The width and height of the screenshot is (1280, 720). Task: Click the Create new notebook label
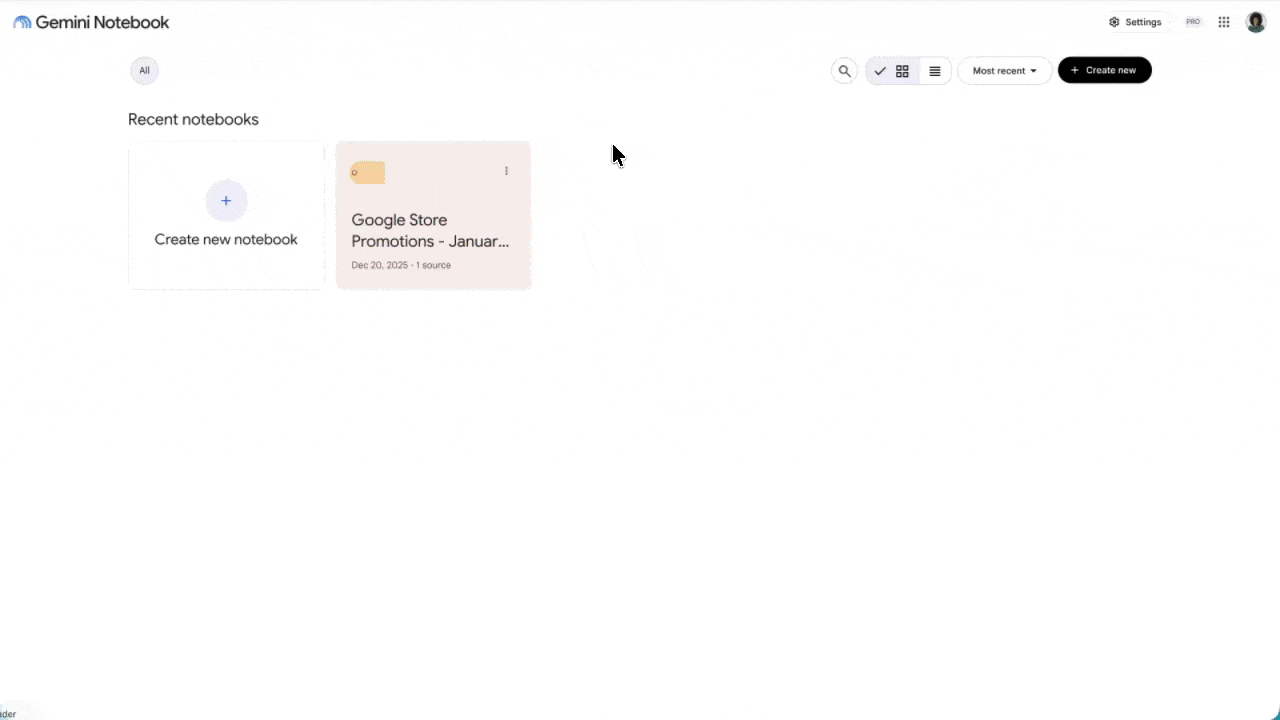[x=226, y=240]
